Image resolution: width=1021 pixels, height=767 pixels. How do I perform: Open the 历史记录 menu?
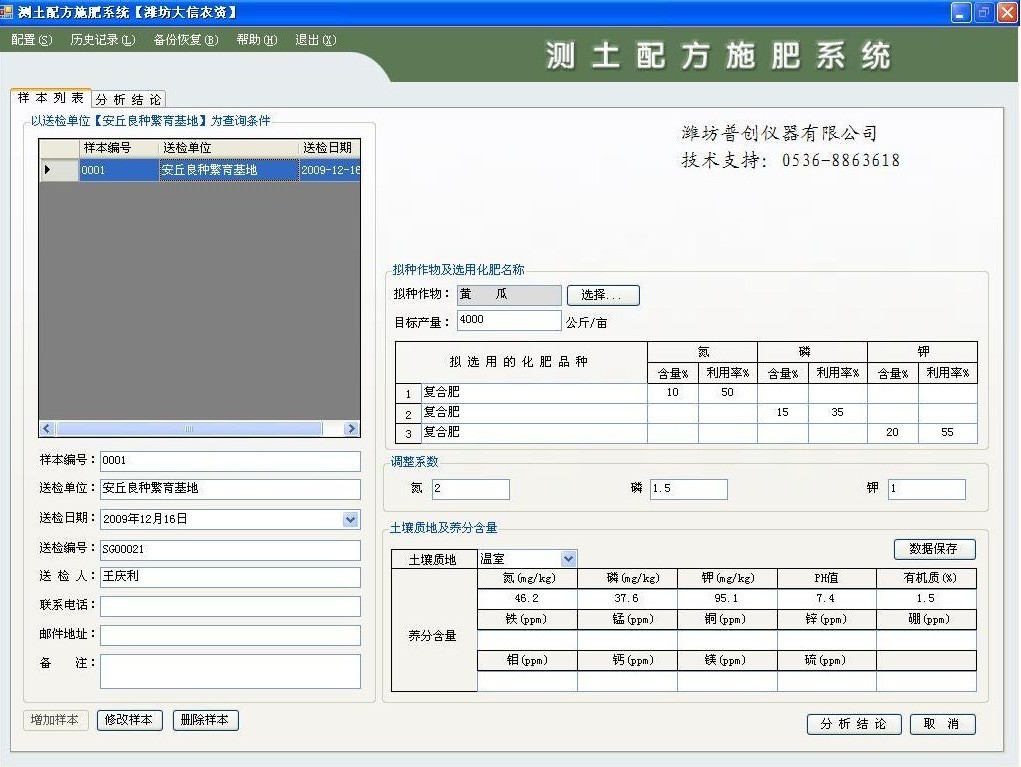[x=102, y=40]
